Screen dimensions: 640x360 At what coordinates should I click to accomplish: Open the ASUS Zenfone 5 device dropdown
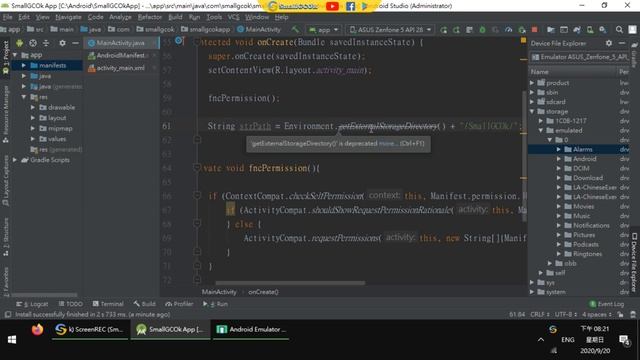[x=391, y=29]
